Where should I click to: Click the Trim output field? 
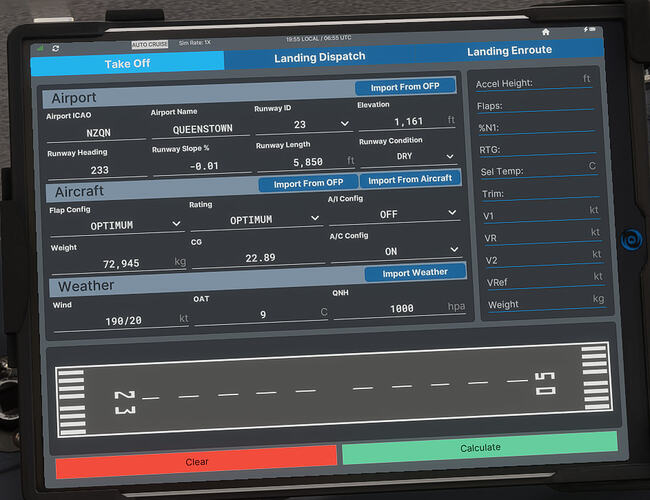click(541, 193)
